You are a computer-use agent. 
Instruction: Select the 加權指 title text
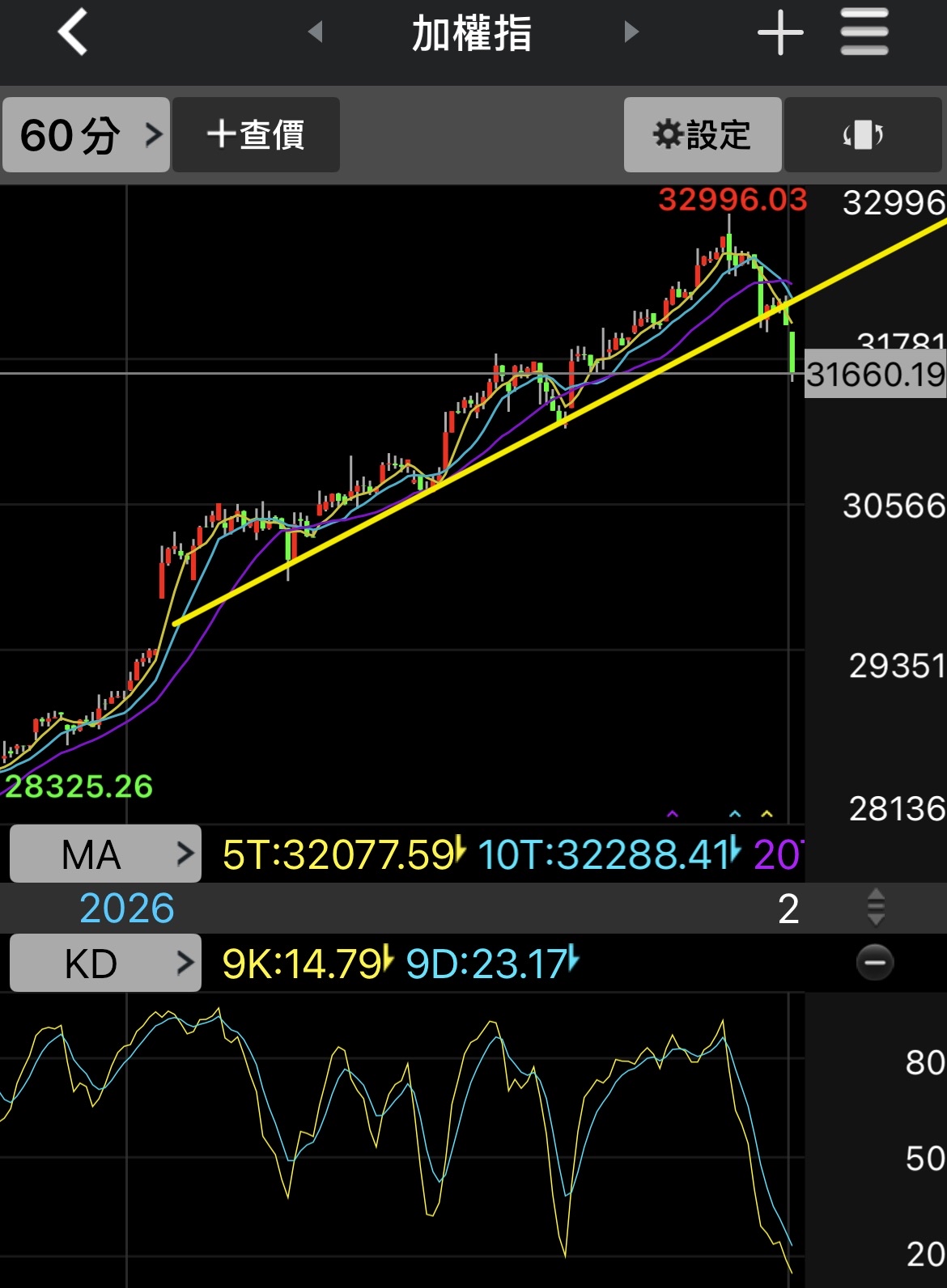tap(472, 34)
